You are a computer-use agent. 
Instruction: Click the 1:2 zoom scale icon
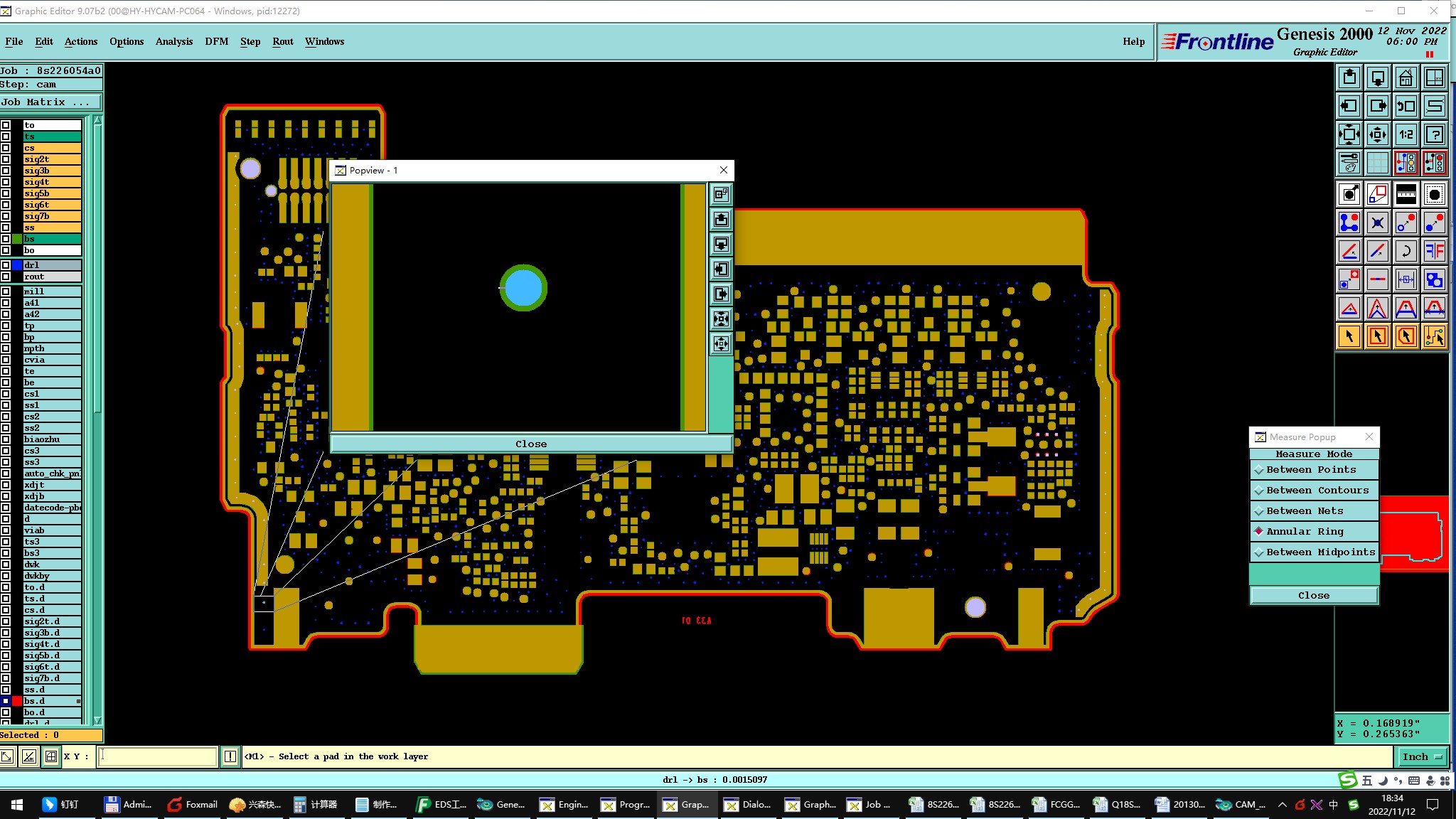(x=1406, y=134)
